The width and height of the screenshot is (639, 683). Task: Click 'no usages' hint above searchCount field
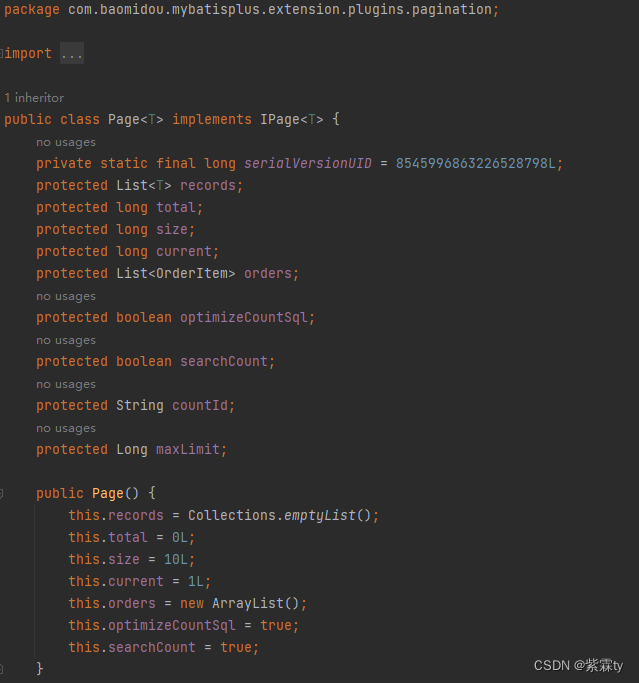(x=66, y=340)
